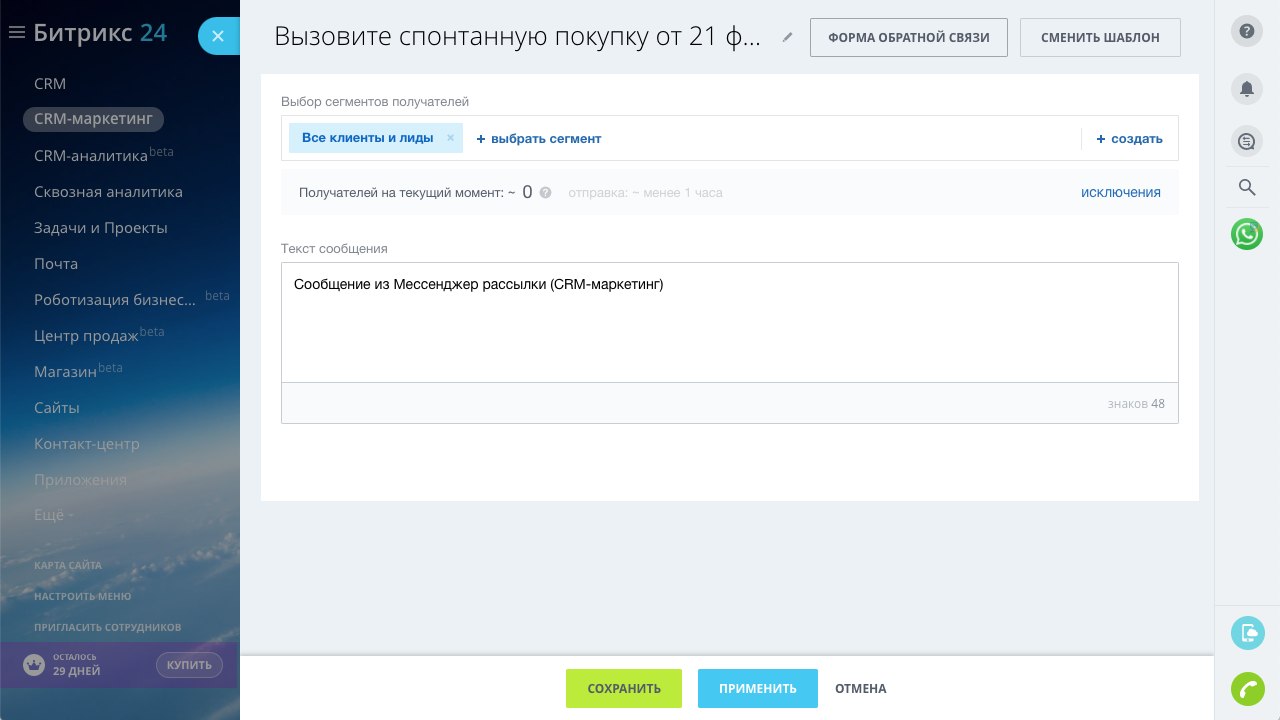1280x720 pixels.
Task: Close the slider with the blue X button
Action: (218, 36)
